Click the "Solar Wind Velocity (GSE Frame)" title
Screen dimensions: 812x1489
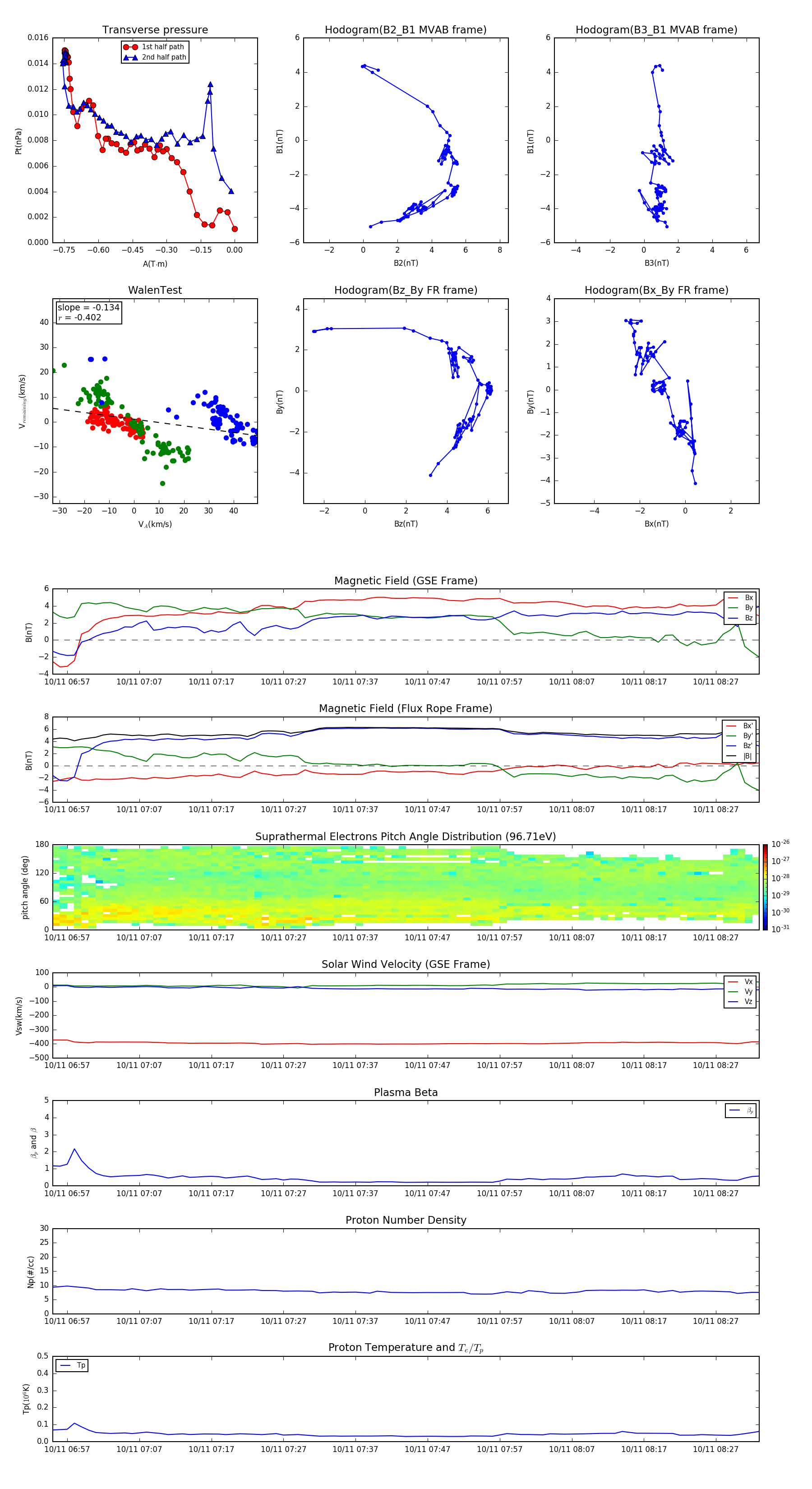(x=406, y=965)
